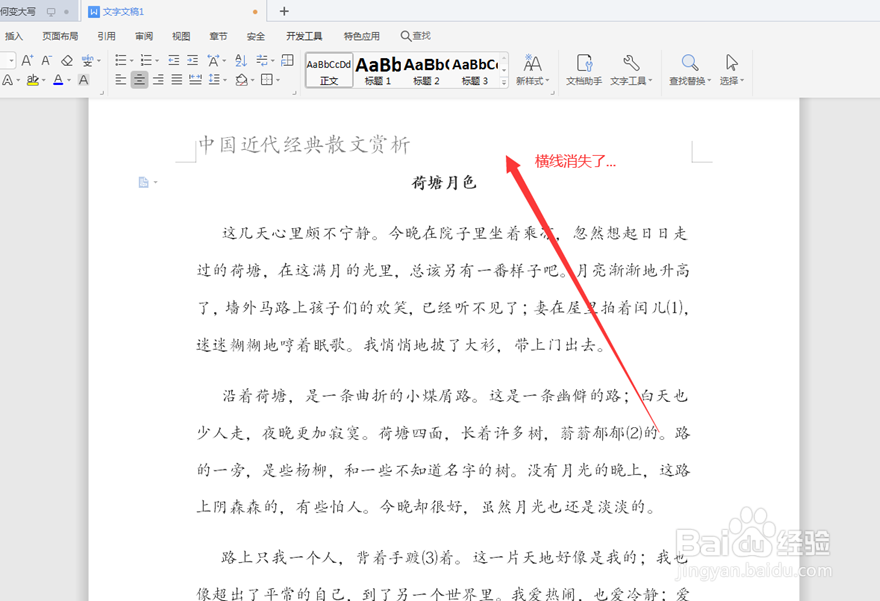This screenshot has width=880, height=601.
Task: Open font color dropdown arrow
Action: click(69, 80)
